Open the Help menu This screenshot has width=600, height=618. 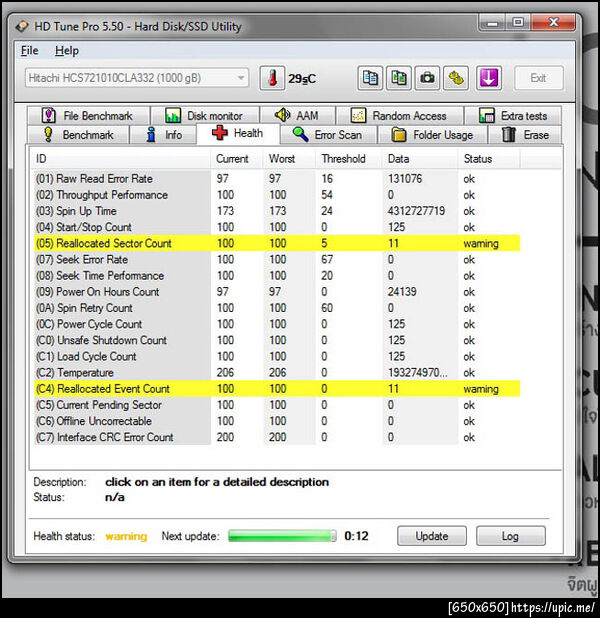67,51
